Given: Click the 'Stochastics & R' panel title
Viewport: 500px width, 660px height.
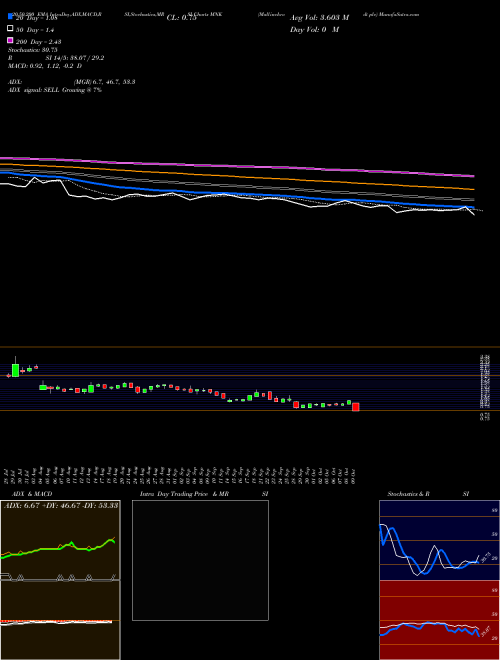Looking at the screenshot, I should (x=408, y=494).
